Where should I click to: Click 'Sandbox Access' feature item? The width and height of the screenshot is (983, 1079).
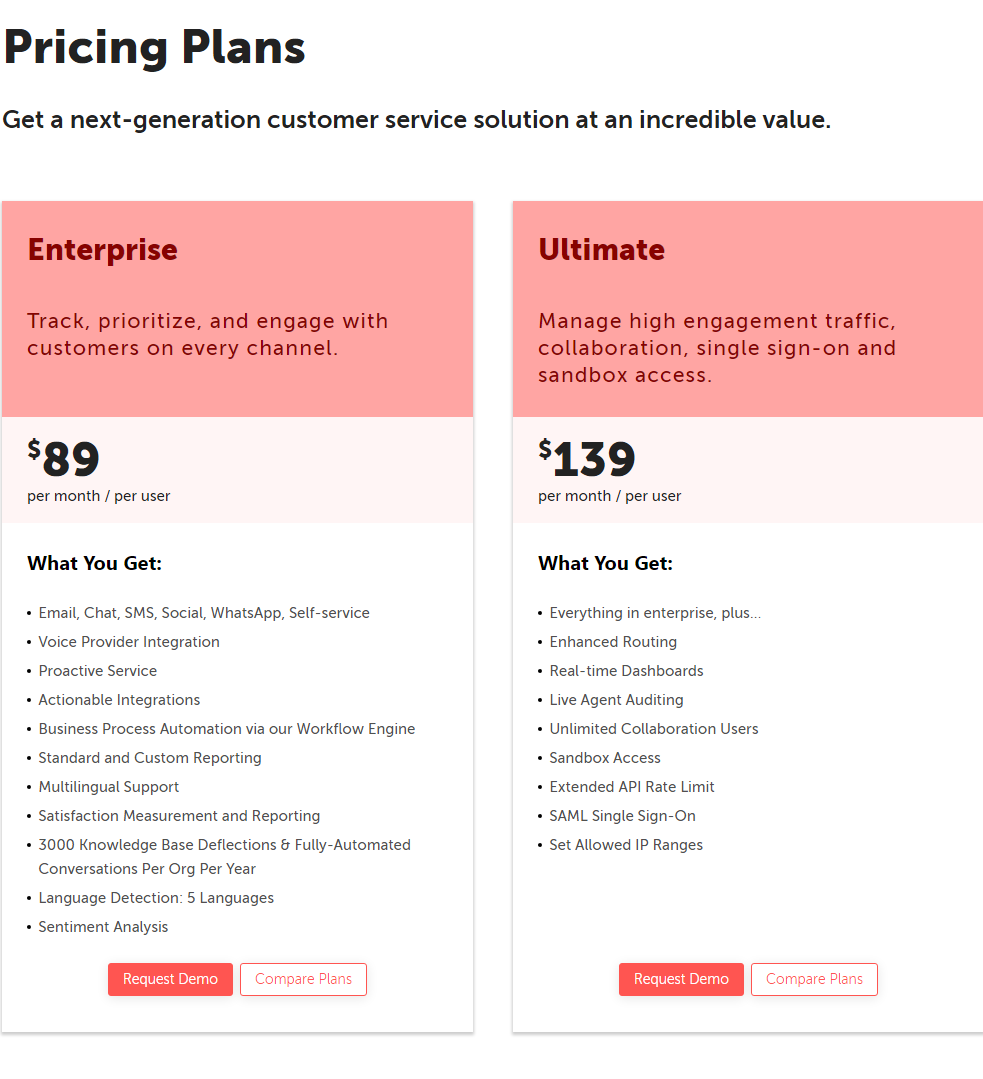[604, 758]
